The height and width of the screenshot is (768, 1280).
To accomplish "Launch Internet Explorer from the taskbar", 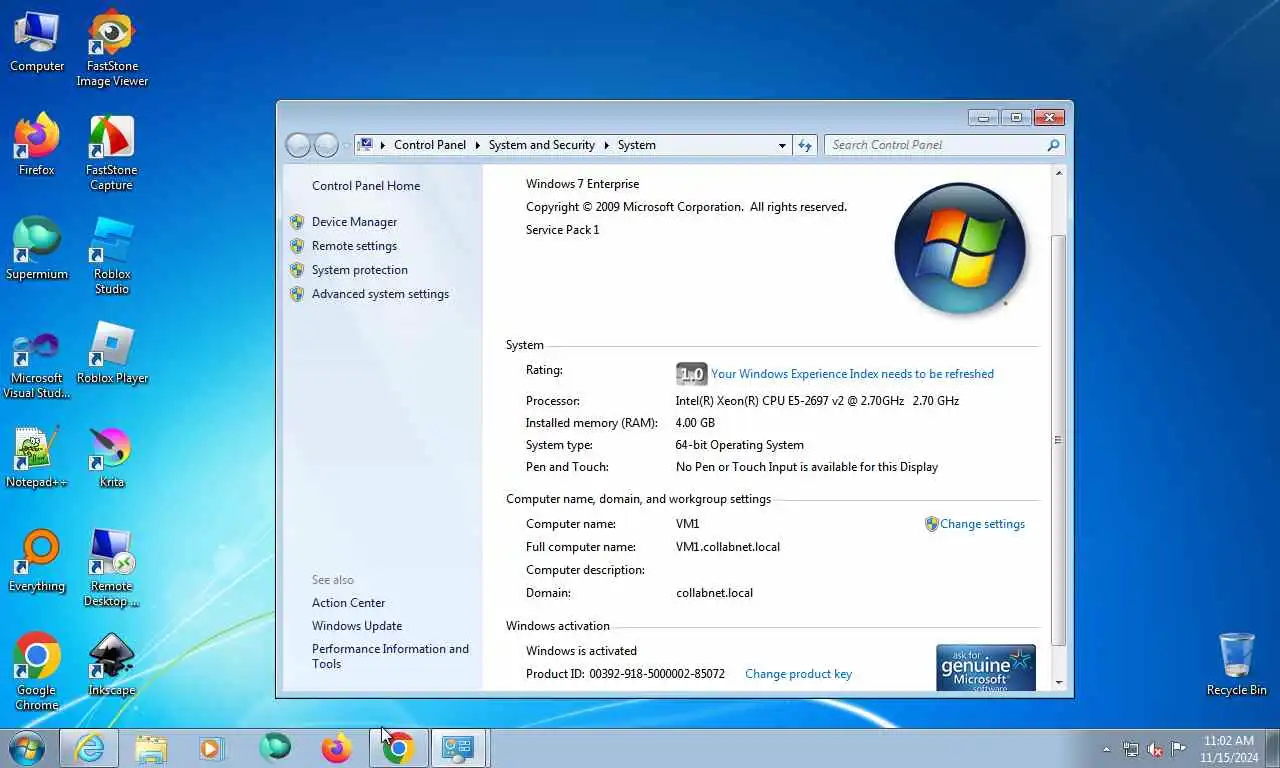I will point(89,748).
